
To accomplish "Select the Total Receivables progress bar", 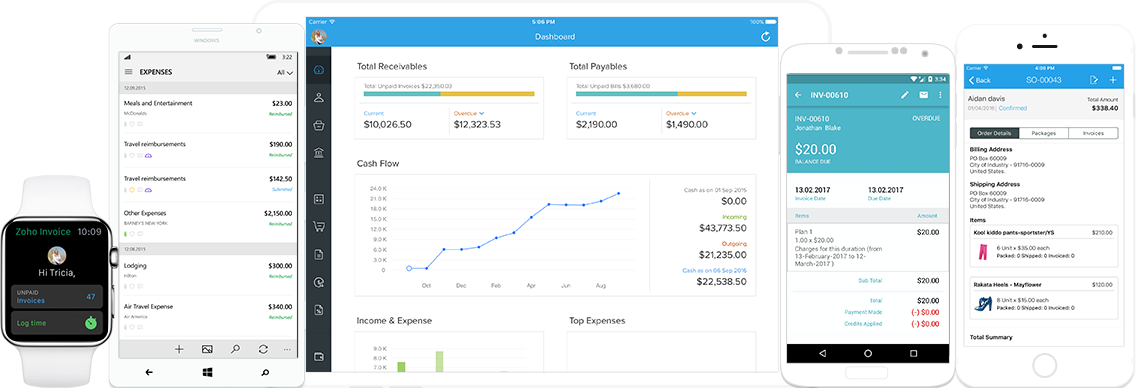I will coord(449,94).
